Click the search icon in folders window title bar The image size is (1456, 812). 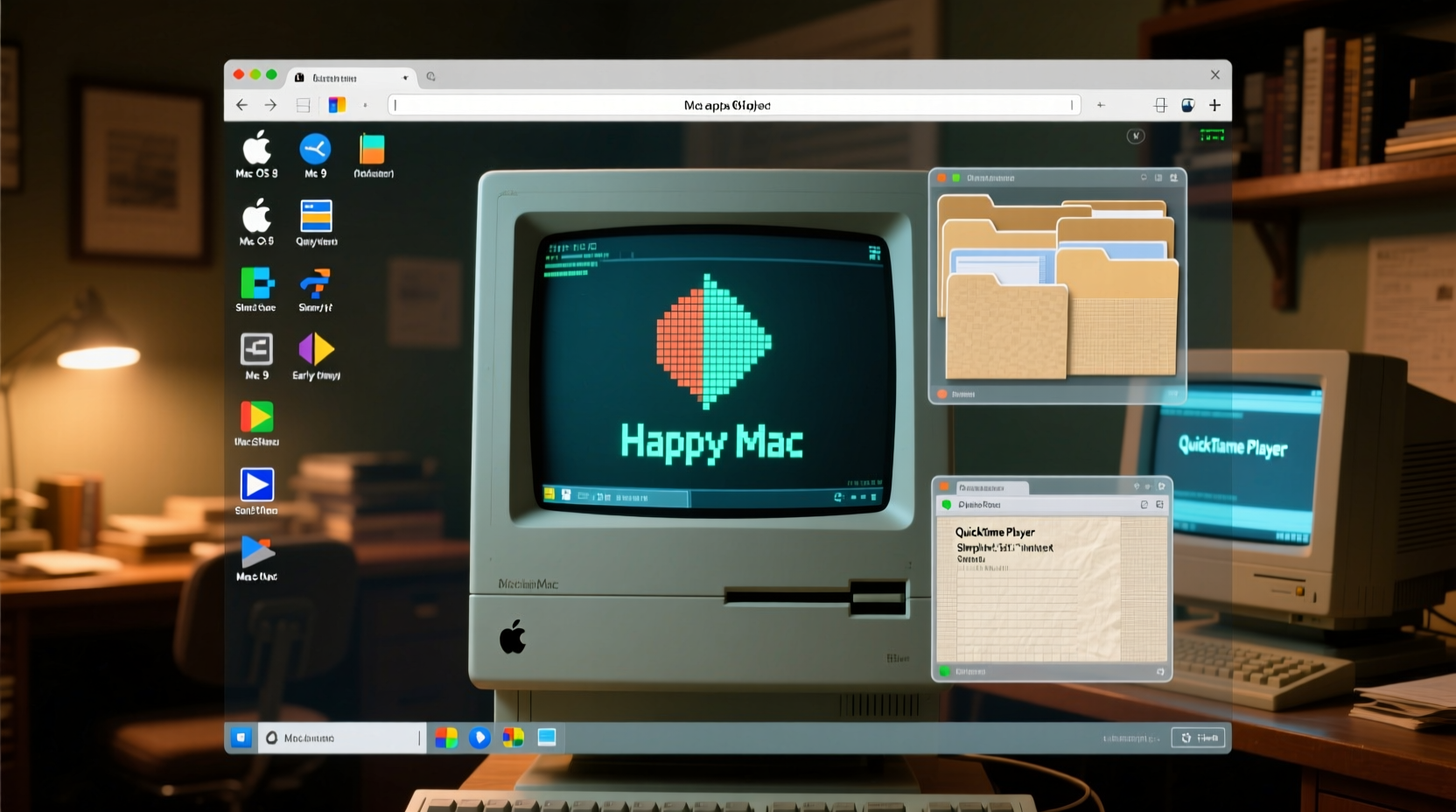pos(1144,178)
